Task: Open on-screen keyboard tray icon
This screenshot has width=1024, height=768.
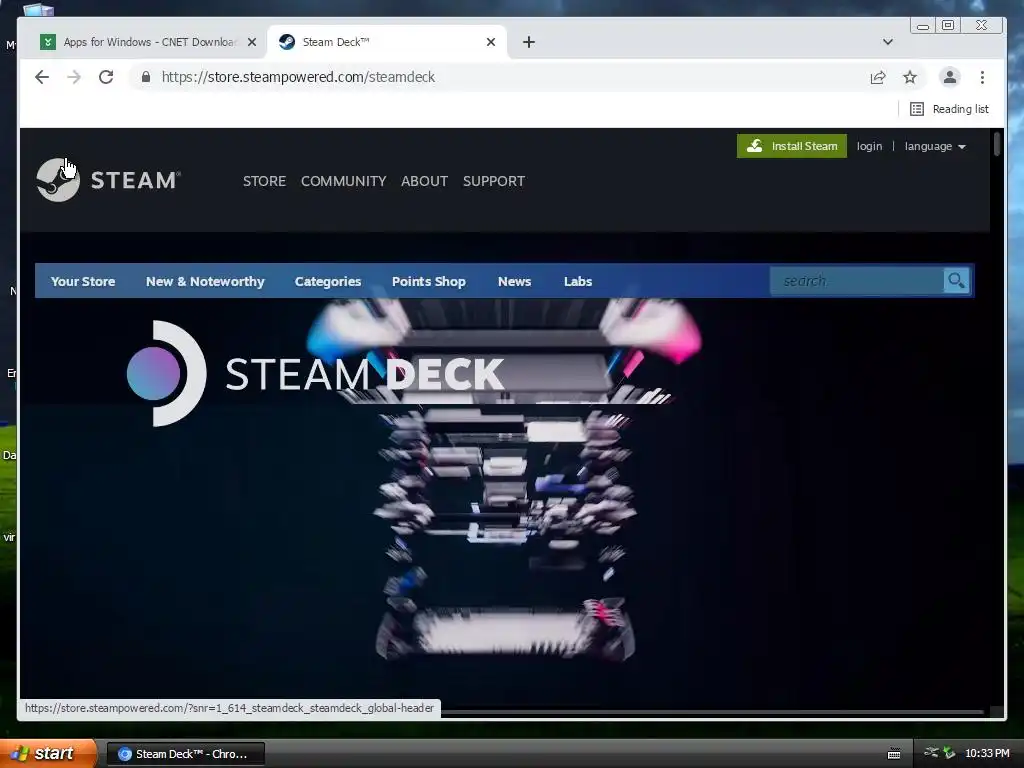Action: click(x=894, y=754)
